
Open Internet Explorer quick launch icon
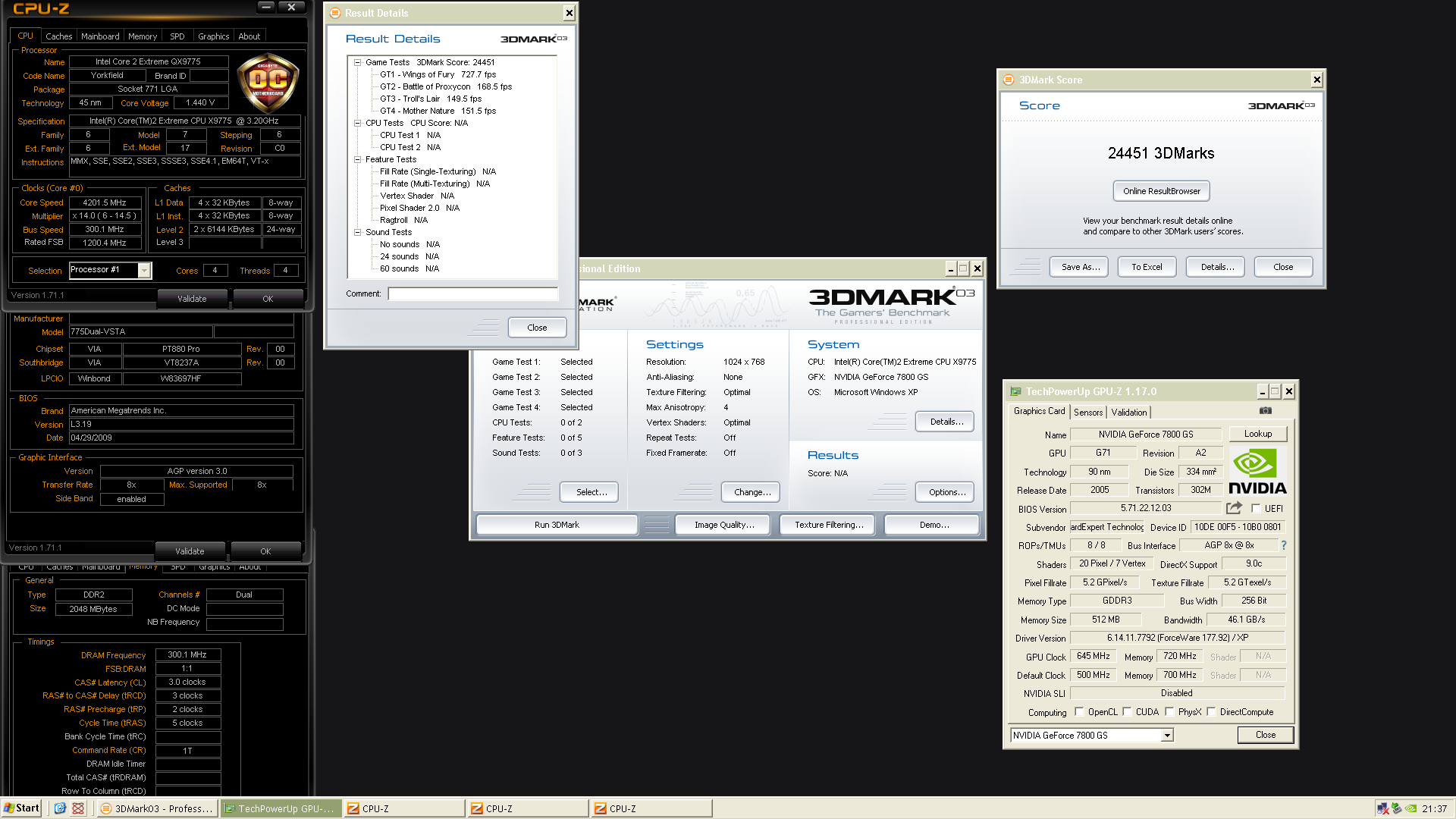tap(60, 808)
